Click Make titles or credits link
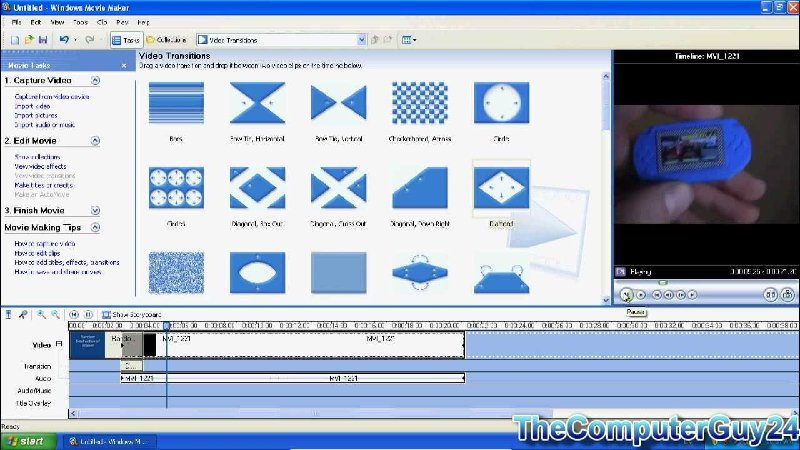This screenshot has height=450, width=800. [43, 185]
